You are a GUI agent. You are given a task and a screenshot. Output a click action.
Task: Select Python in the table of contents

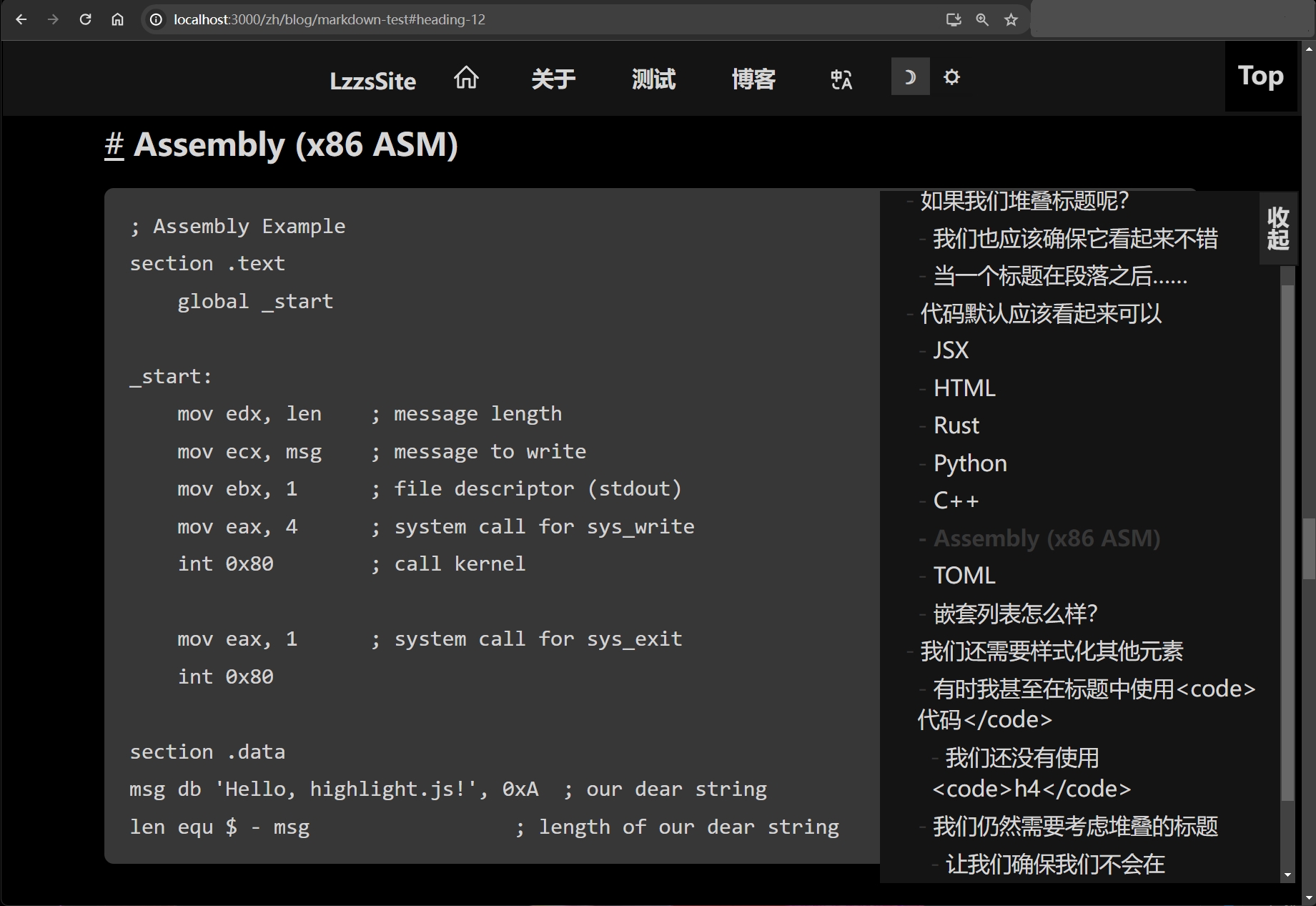970,463
